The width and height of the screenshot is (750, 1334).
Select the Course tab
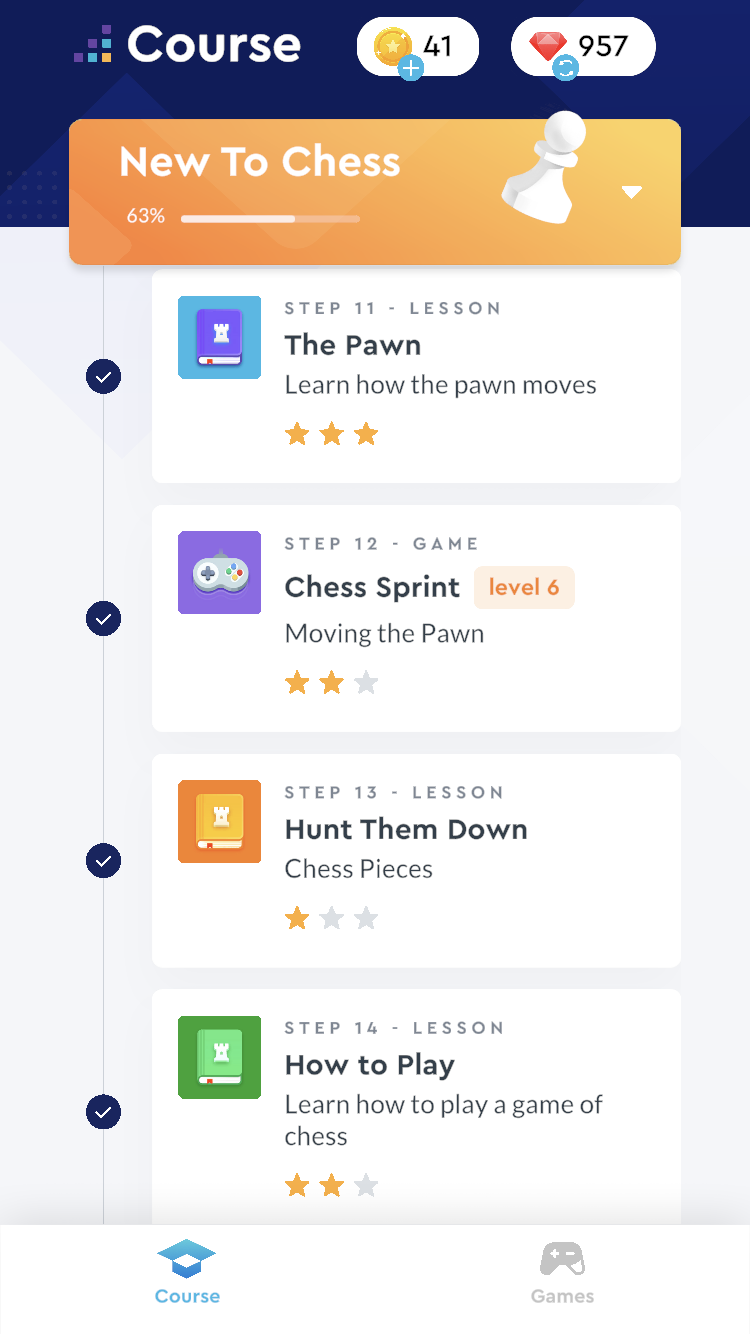[187, 1272]
